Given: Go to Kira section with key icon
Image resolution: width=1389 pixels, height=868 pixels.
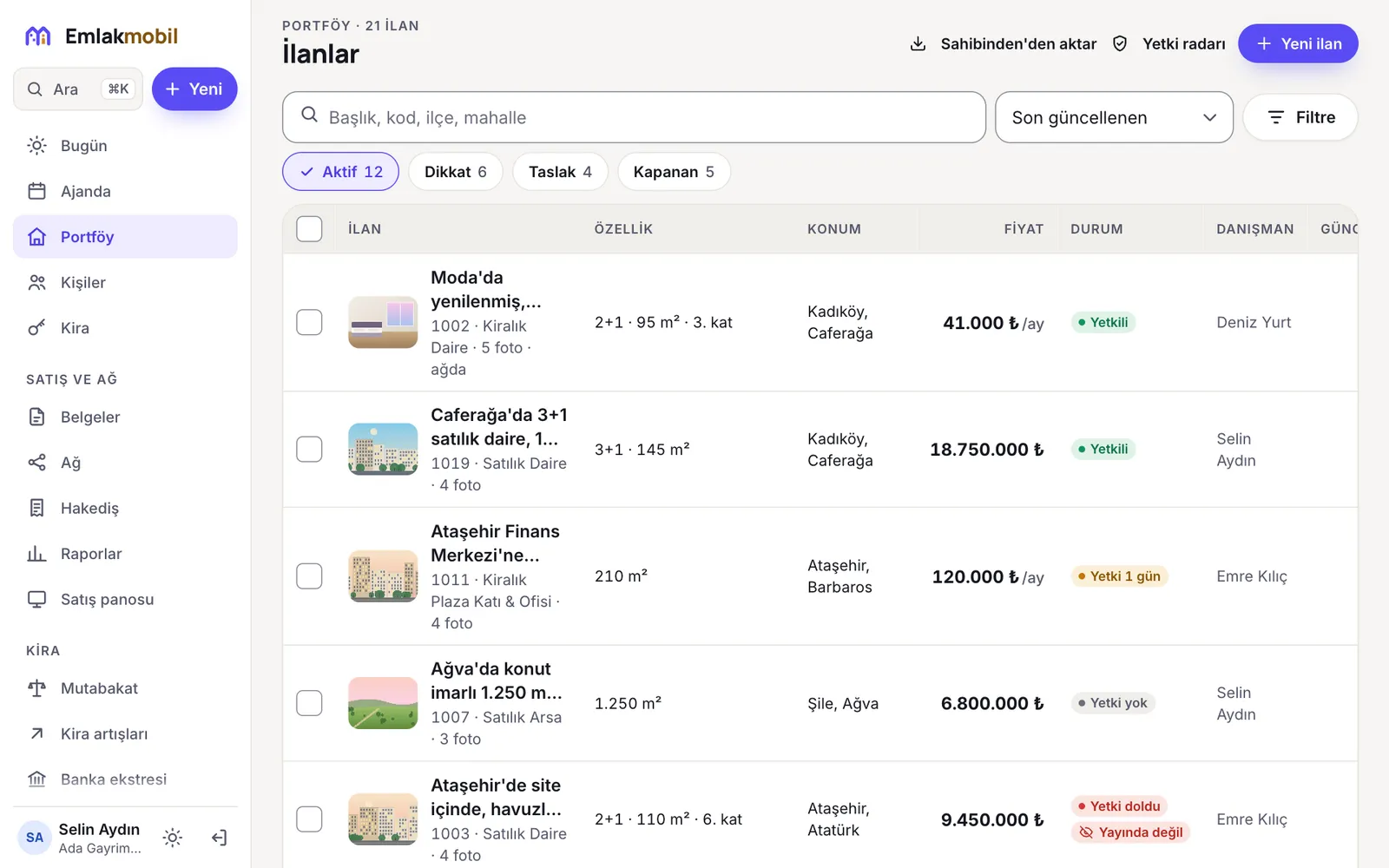Looking at the screenshot, I should click(125, 328).
